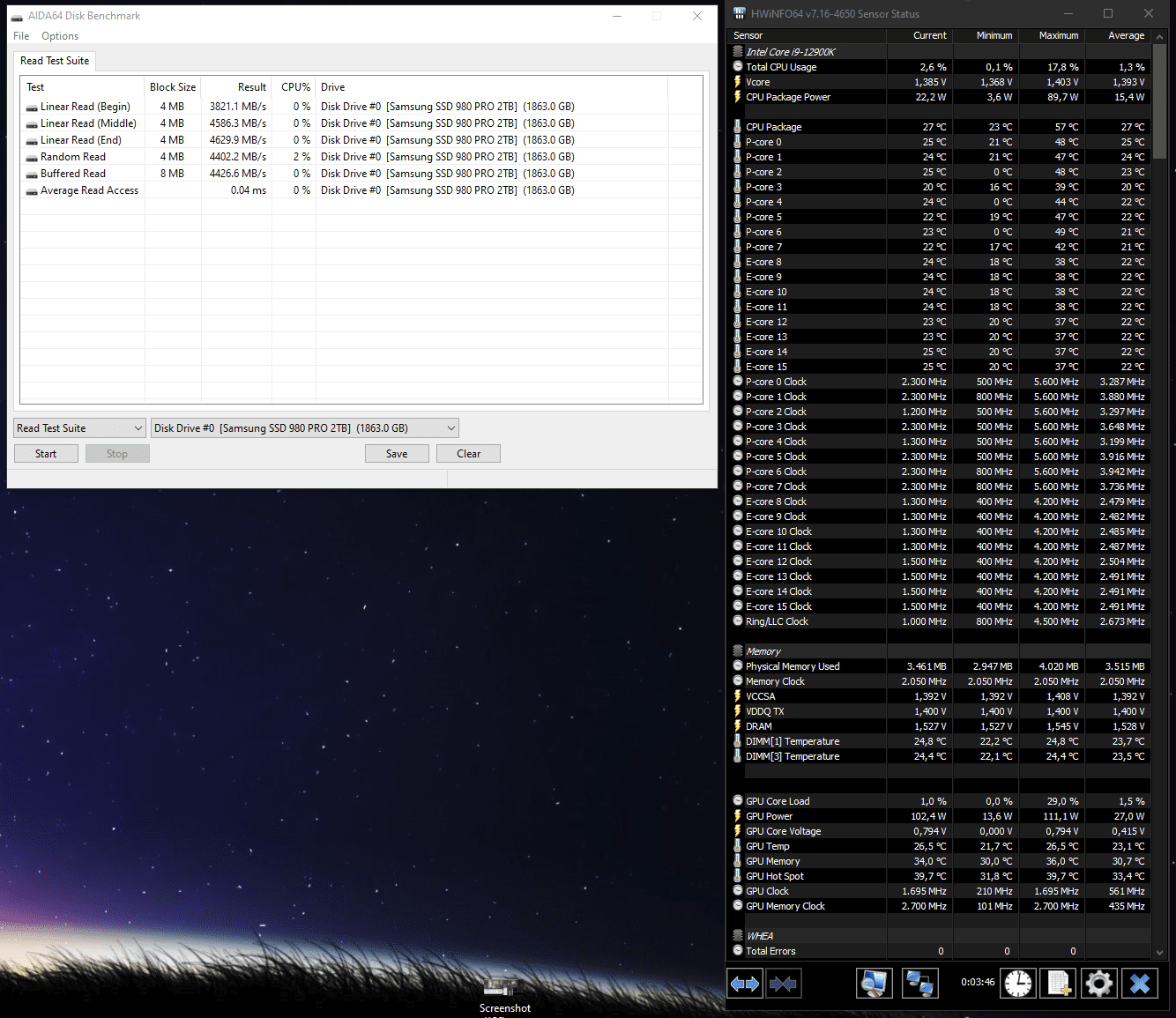Click the lightning icon beside CPU Package Power
Screen dimensions: 1176x1018
(738, 97)
